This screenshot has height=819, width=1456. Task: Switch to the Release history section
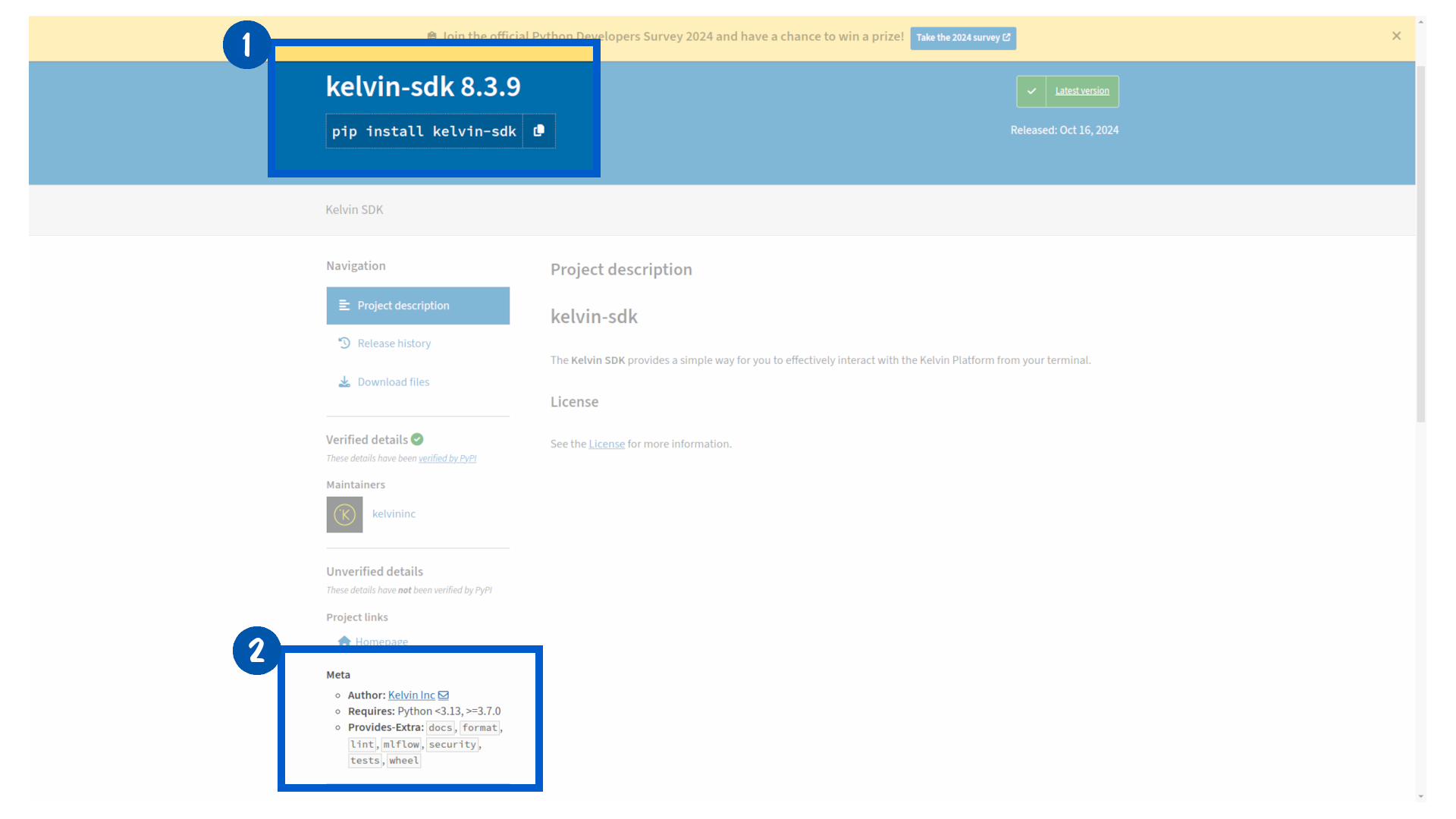click(x=394, y=343)
